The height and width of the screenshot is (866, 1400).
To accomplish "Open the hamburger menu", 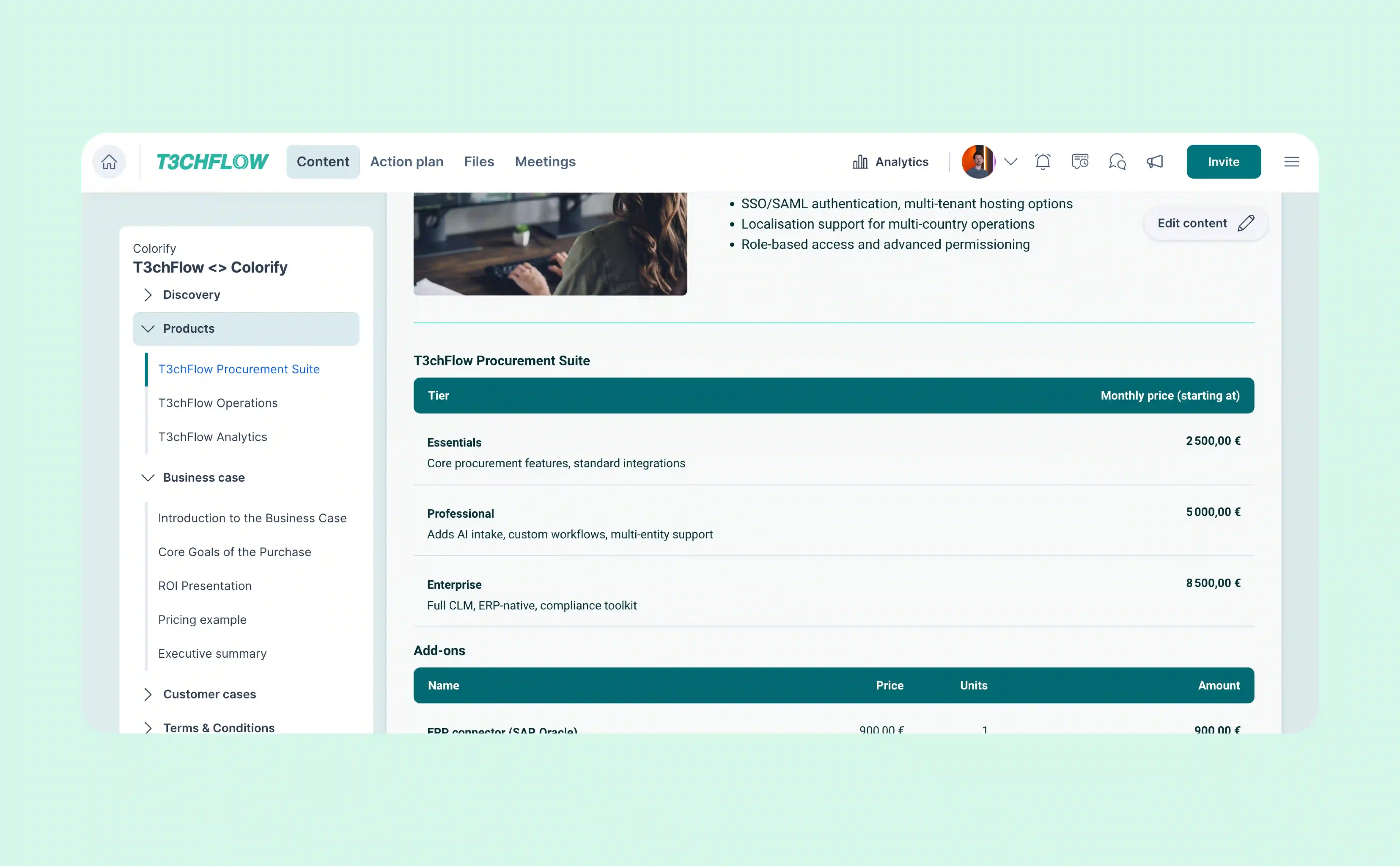I will [x=1291, y=161].
